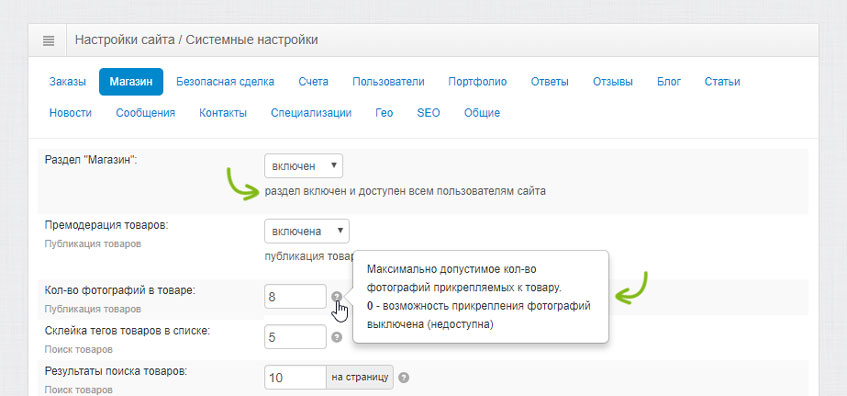The width and height of the screenshot is (847, 396).
Task: Click help icon next to search results field
Action: pos(404,378)
